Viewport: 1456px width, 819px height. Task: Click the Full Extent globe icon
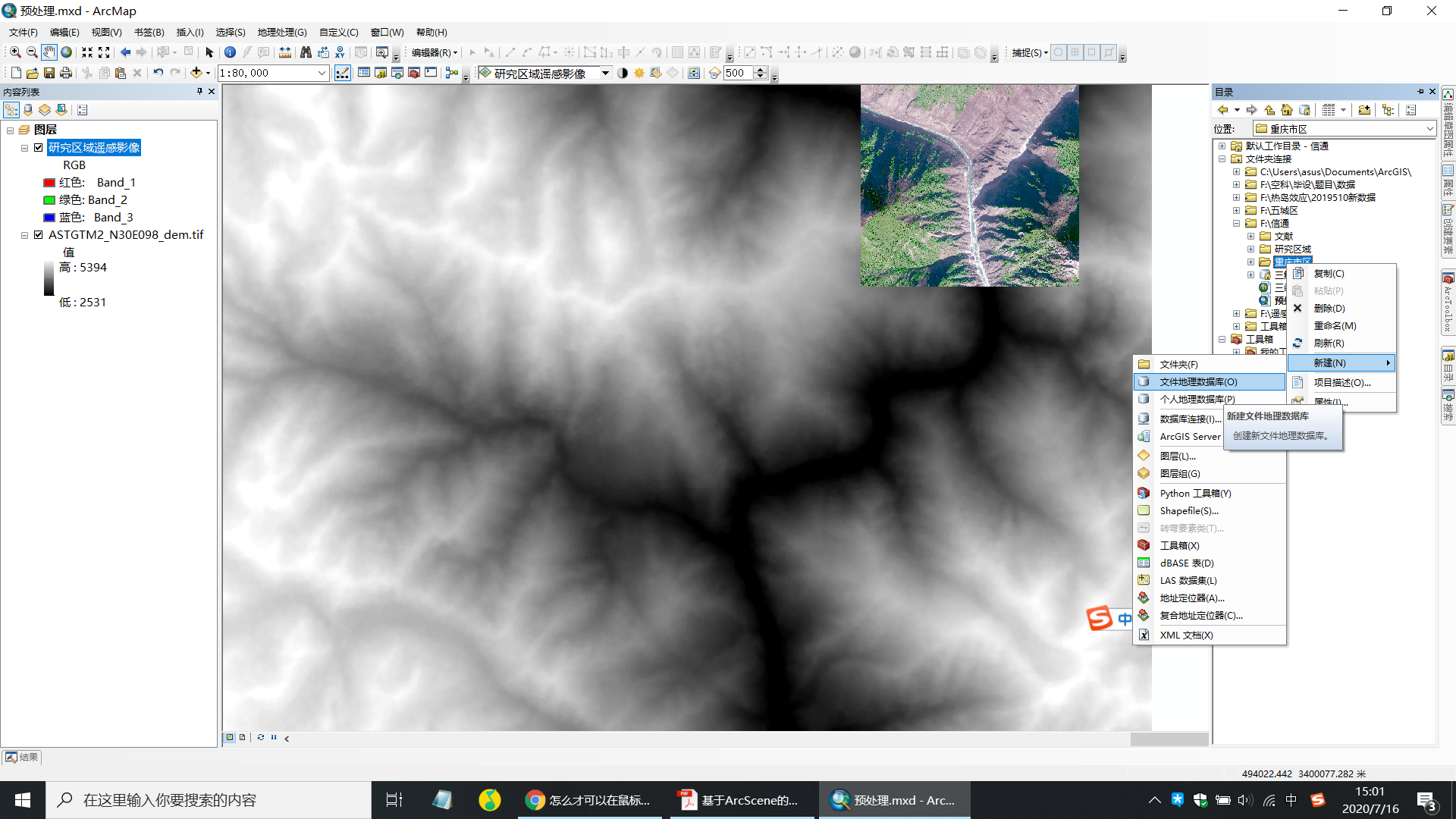click(67, 52)
